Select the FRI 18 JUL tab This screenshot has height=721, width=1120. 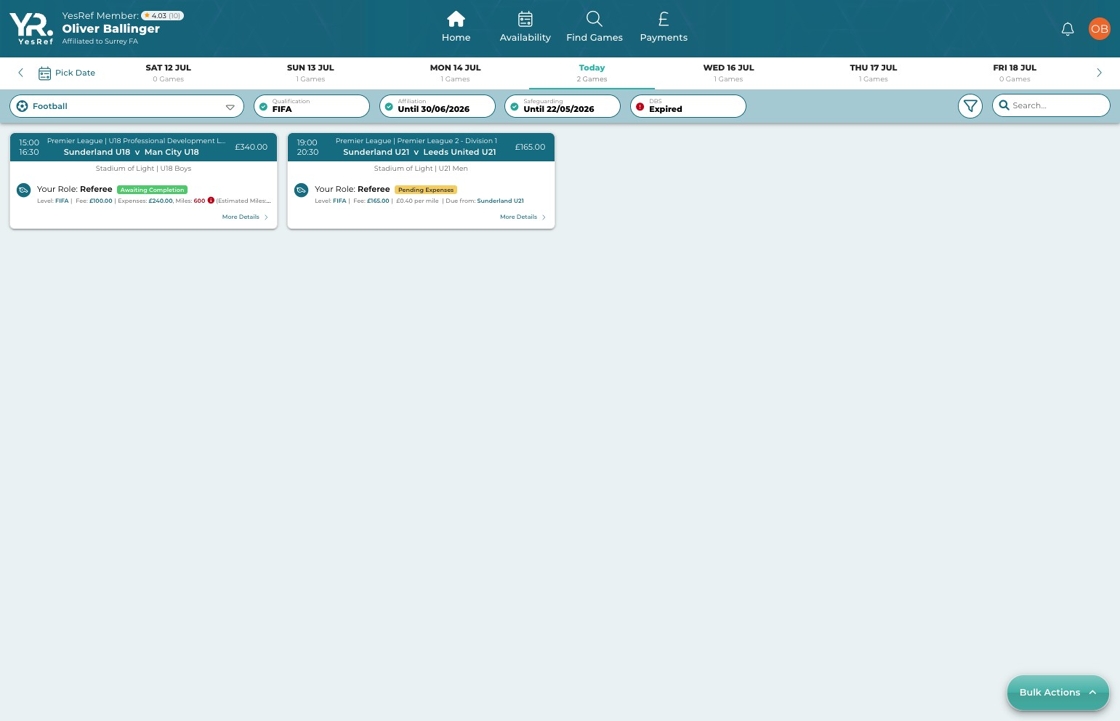[x=1014, y=72]
